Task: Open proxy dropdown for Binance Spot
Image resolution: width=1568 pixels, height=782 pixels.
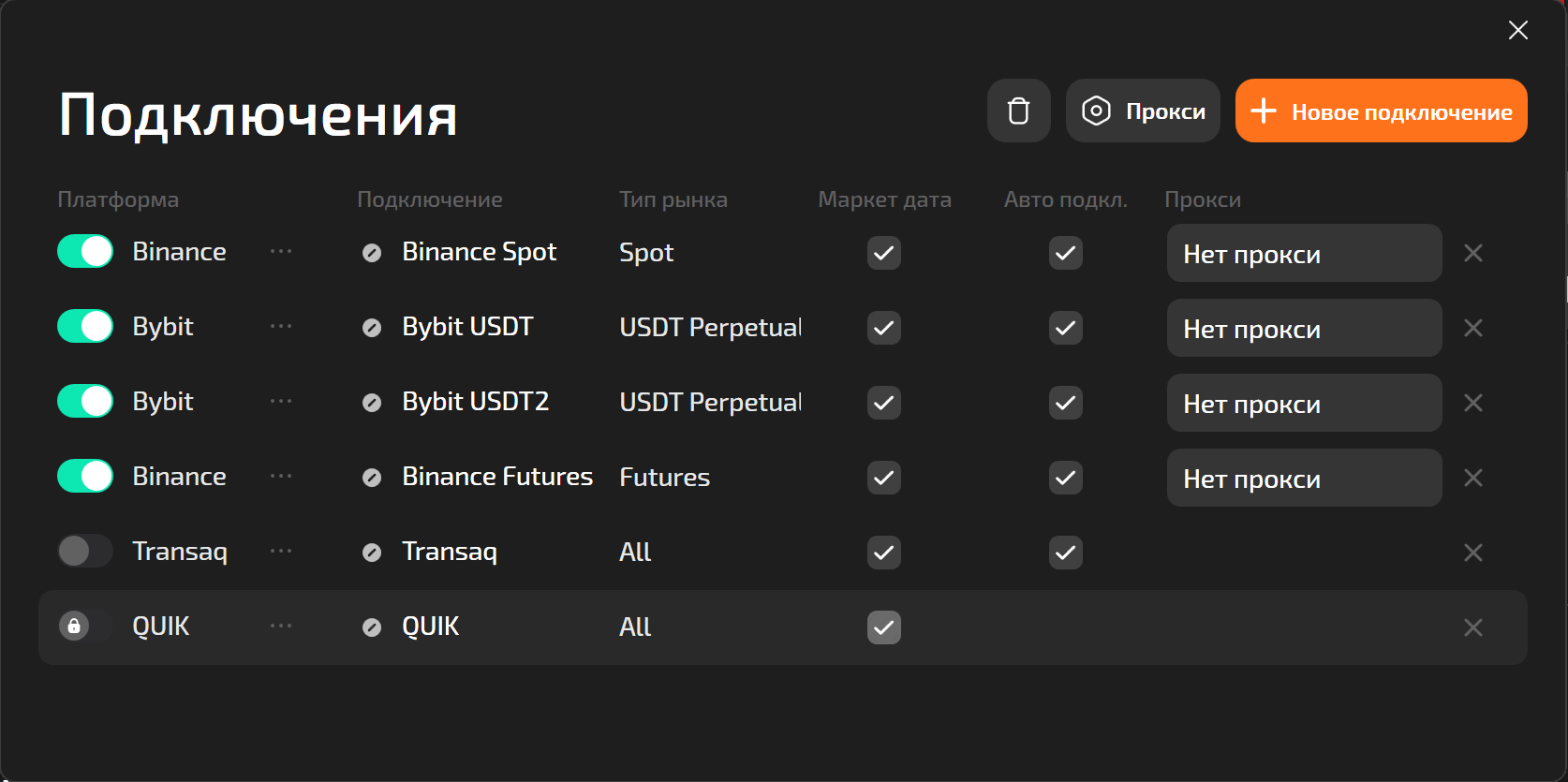Action: (x=1303, y=254)
